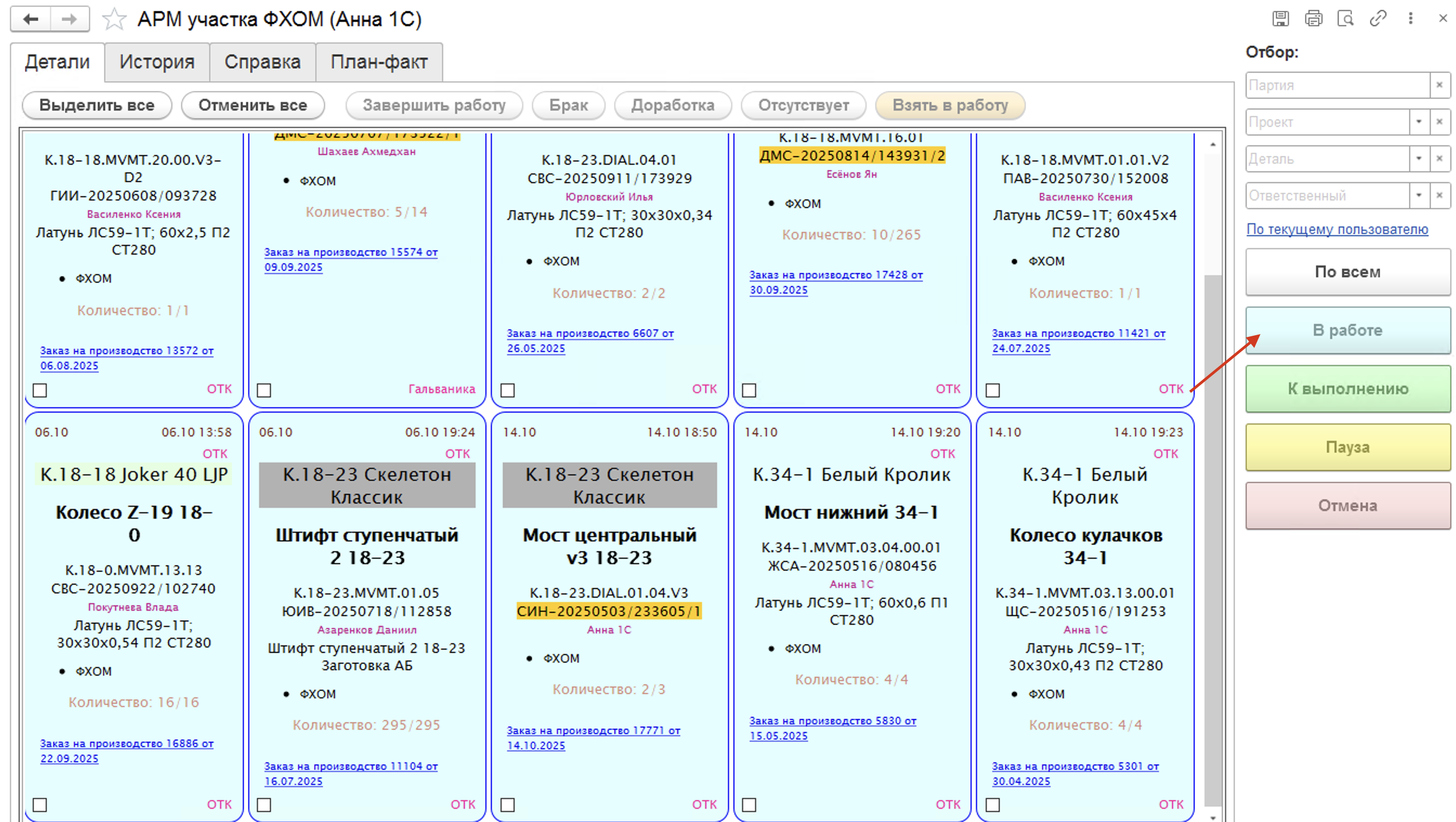Open the three-dot more options menu
The height and width of the screenshot is (822, 1456).
pos(1410,18)
